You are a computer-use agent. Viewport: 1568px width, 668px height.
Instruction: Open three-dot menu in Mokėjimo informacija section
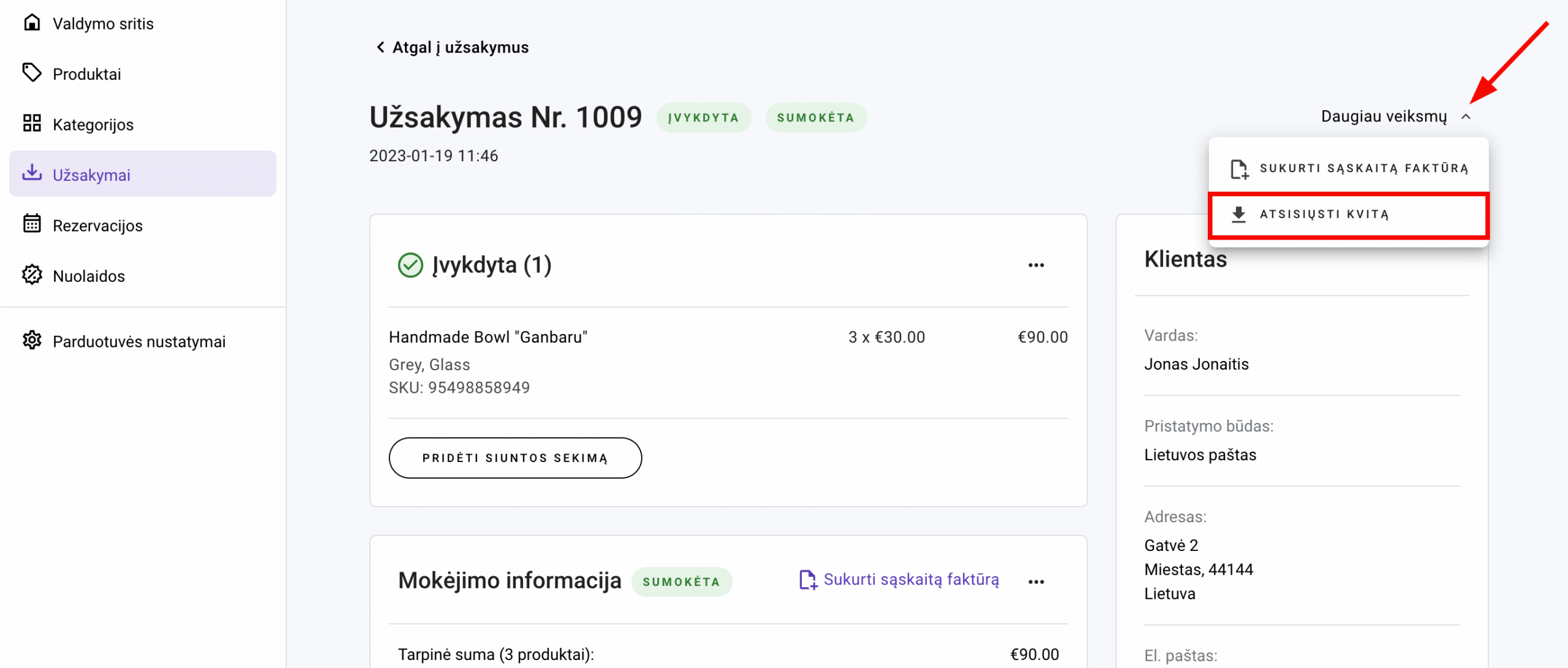tap(1036, 582)
